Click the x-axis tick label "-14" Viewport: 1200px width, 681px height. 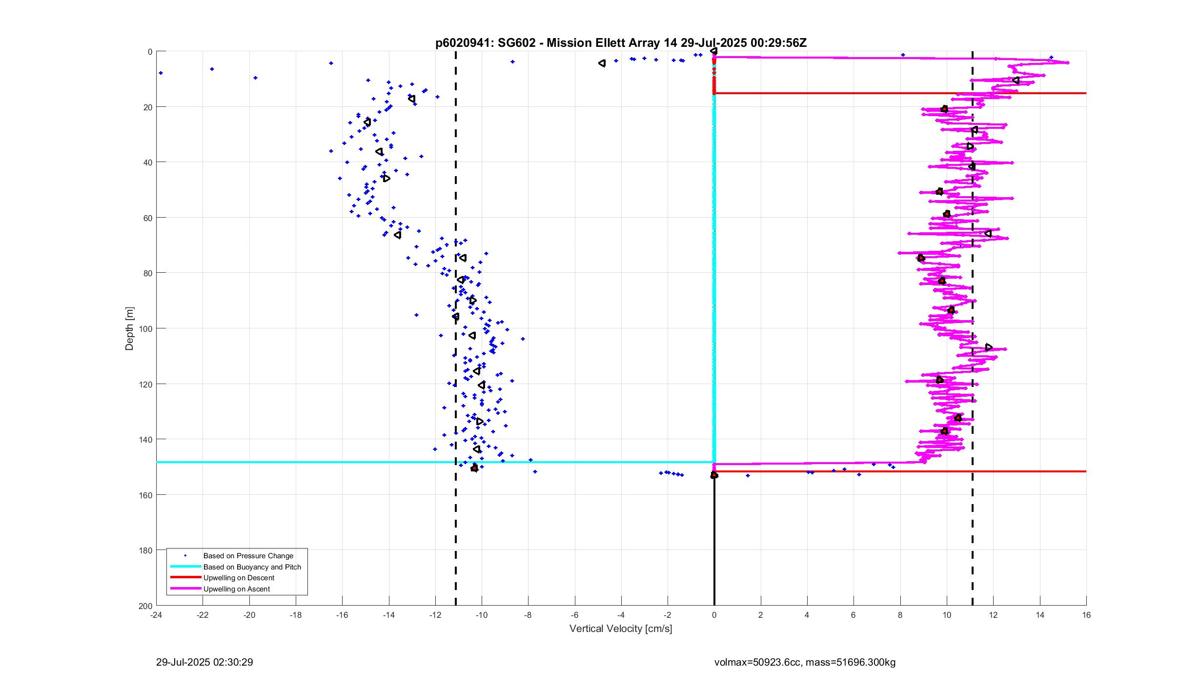[389, 615]
